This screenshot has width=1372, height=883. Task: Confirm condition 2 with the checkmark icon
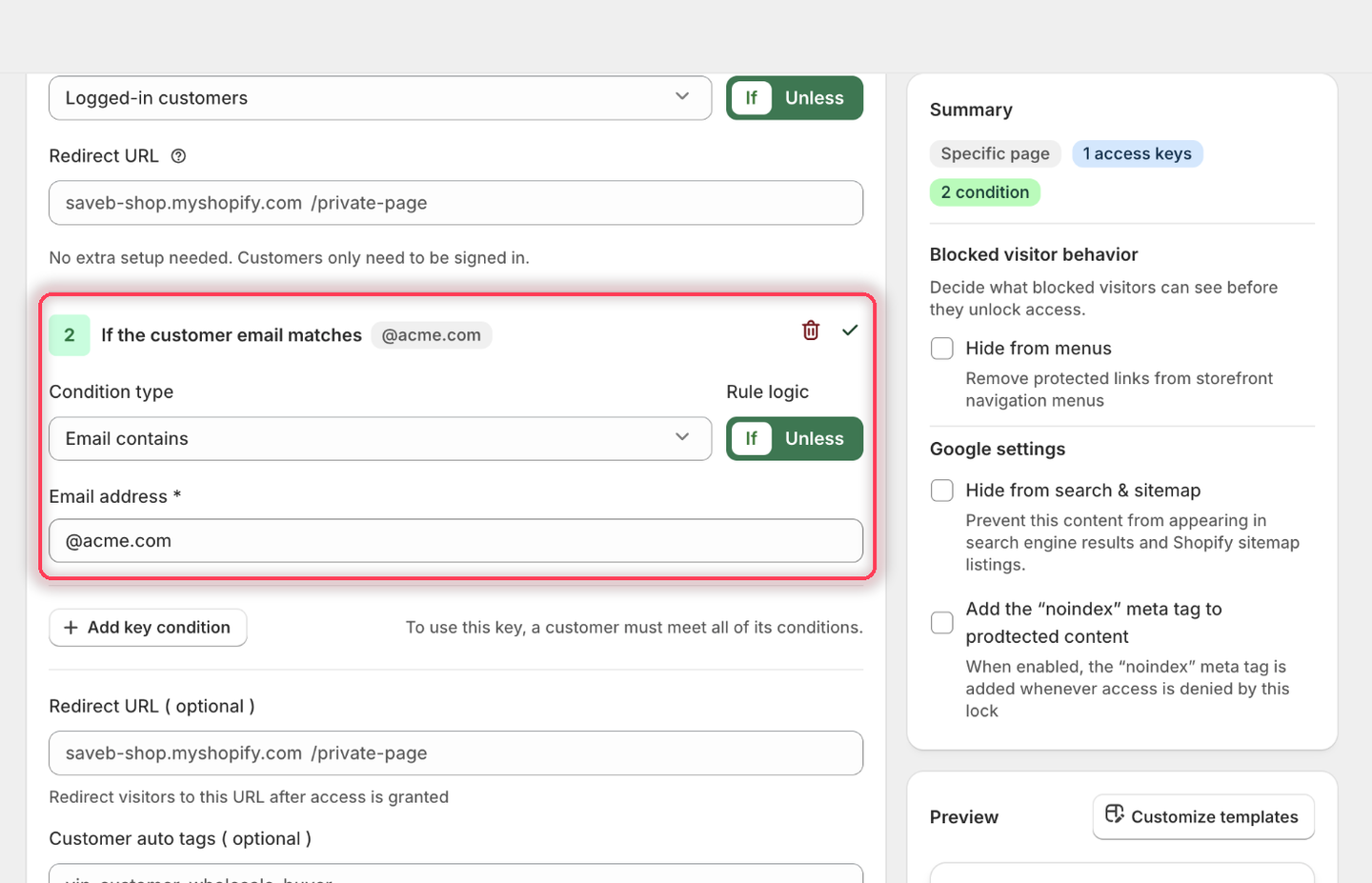tap(850, 331)
